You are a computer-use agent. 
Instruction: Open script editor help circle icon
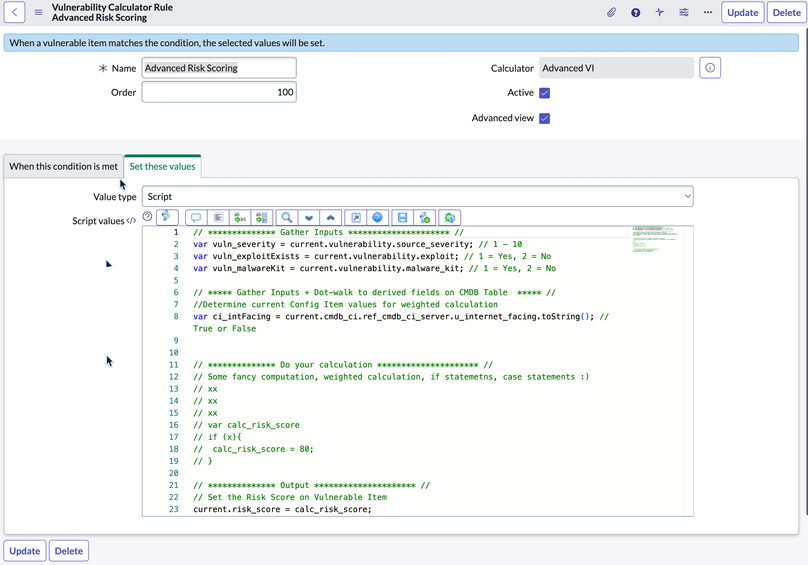pos(147,217)
